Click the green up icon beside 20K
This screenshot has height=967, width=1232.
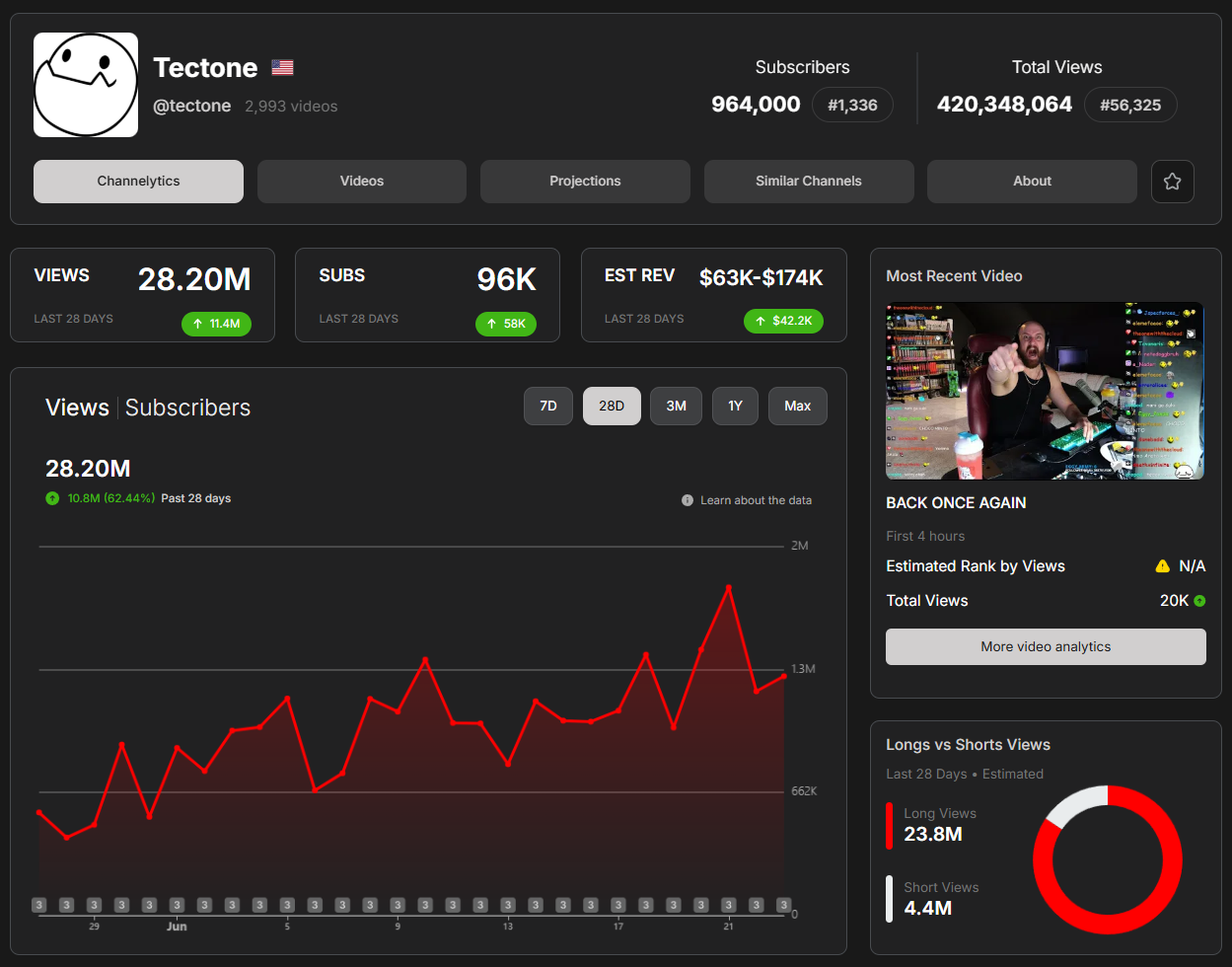[1199, 600]
